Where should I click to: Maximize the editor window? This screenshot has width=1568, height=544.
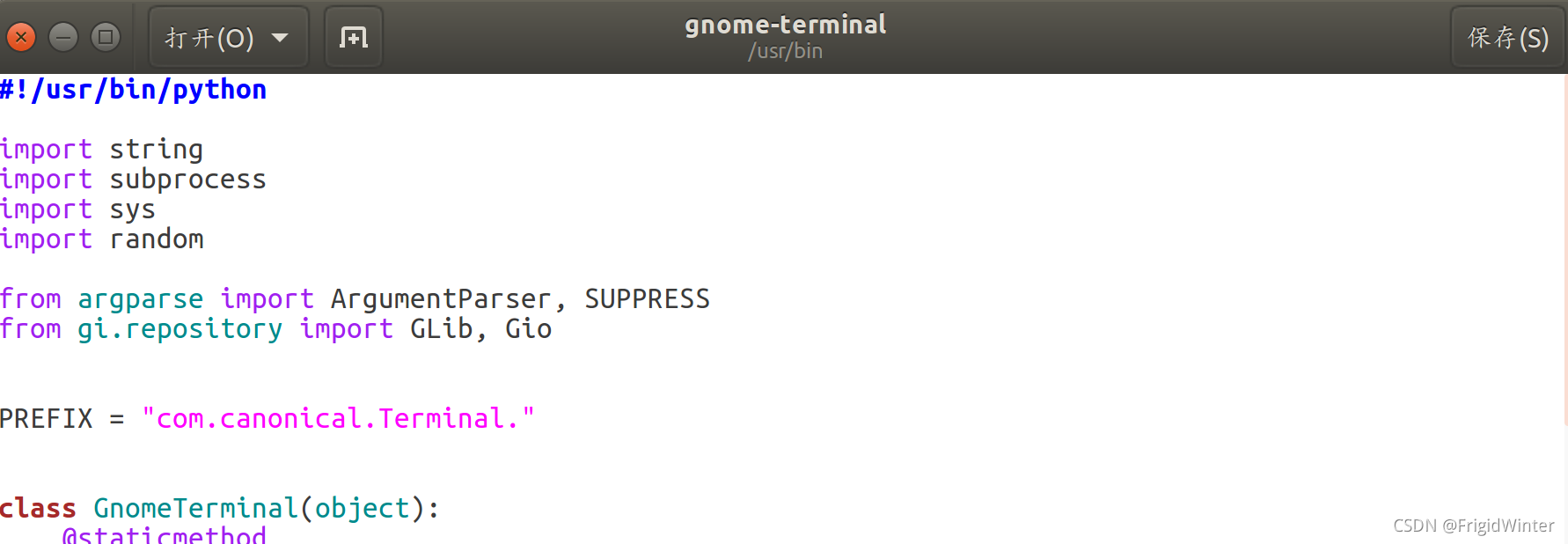pyautogui.click(x=106, y=37)
